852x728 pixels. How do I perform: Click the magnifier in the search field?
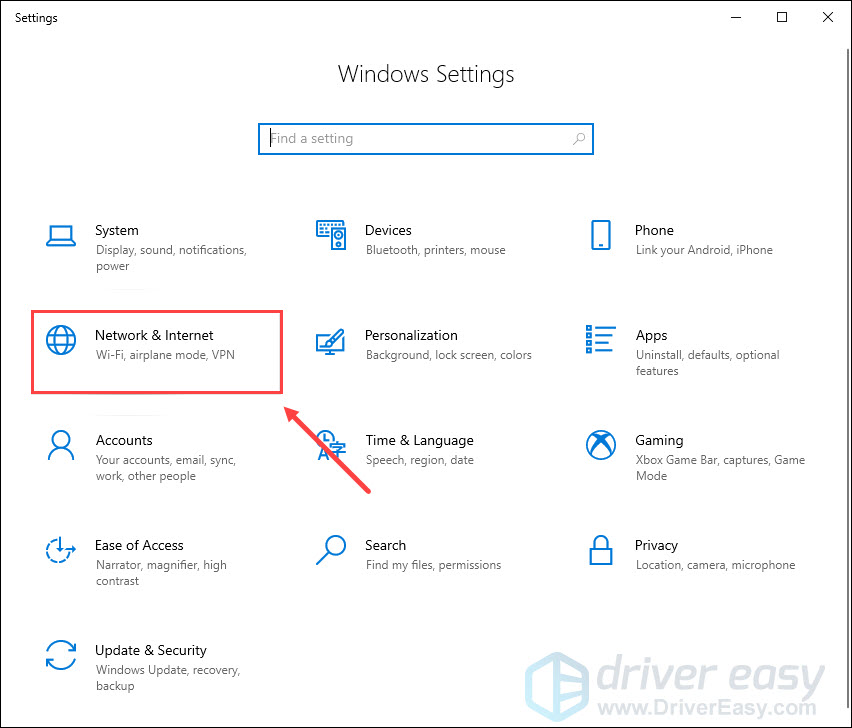[579, 139]
